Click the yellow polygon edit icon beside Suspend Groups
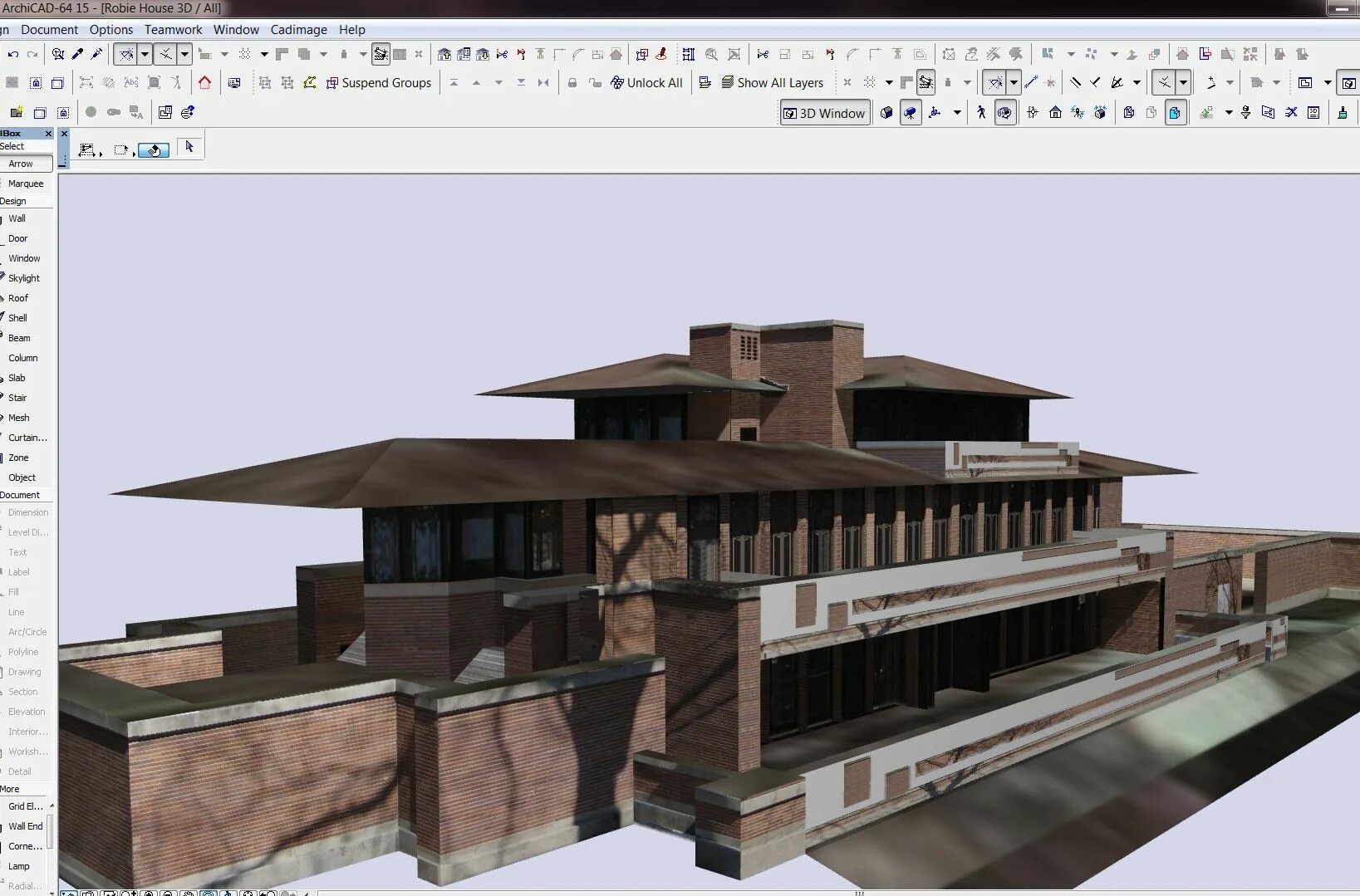 click(310, 82)
